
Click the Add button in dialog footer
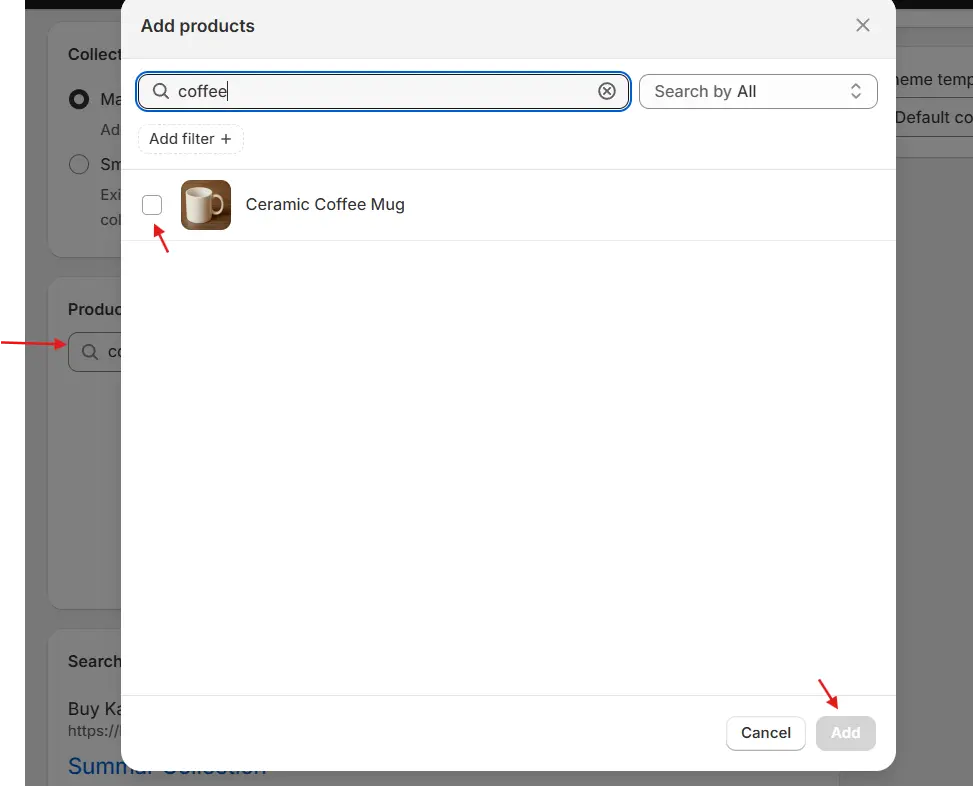[x=845, y=733]
